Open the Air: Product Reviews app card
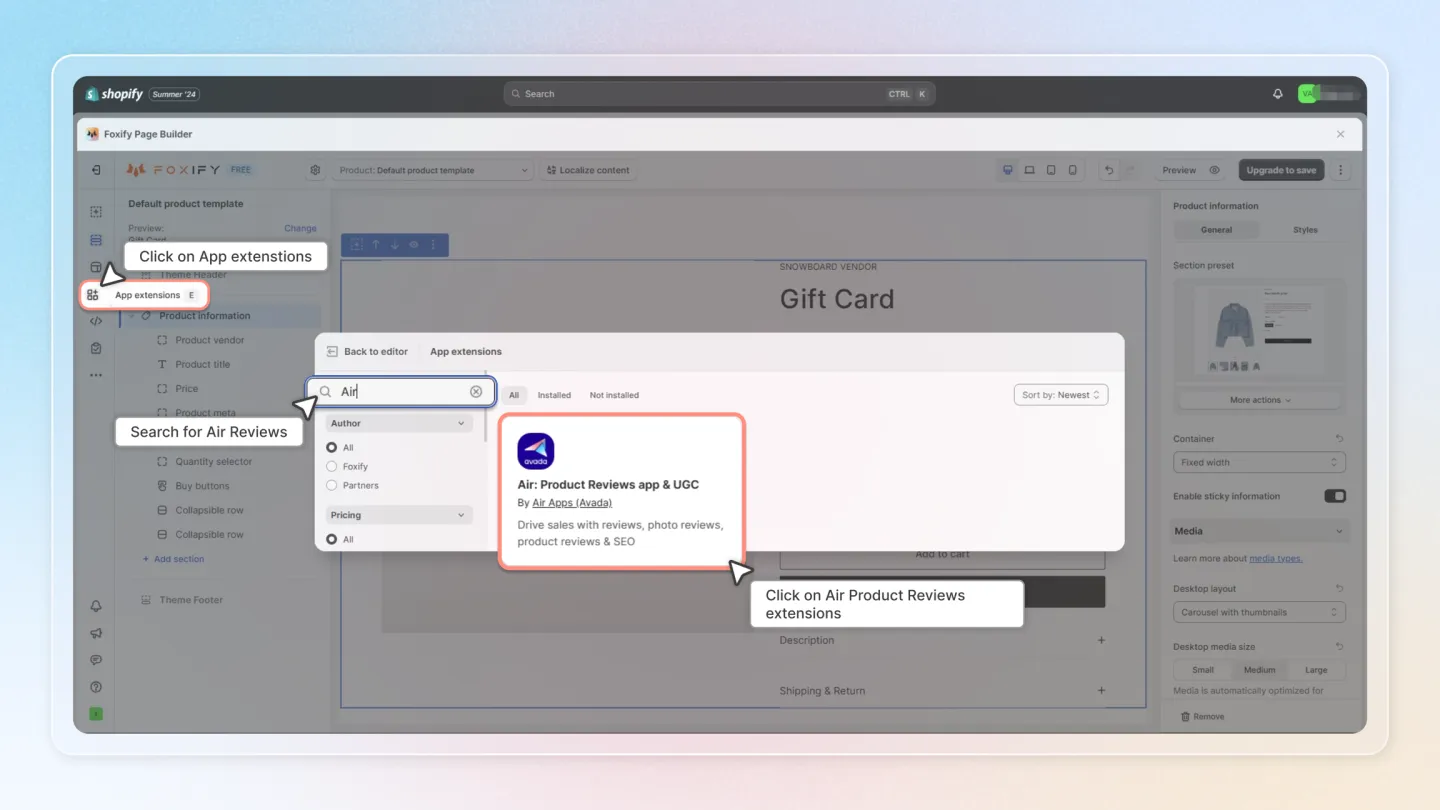This screenshot has height=810, width=1440. [621, 491]
